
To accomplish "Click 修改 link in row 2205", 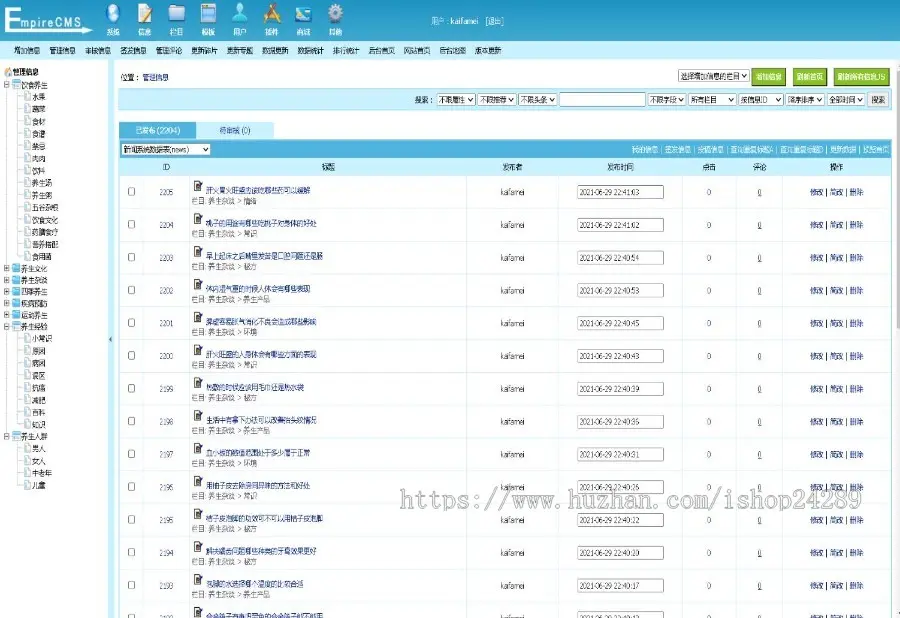I will coord(816,192).
